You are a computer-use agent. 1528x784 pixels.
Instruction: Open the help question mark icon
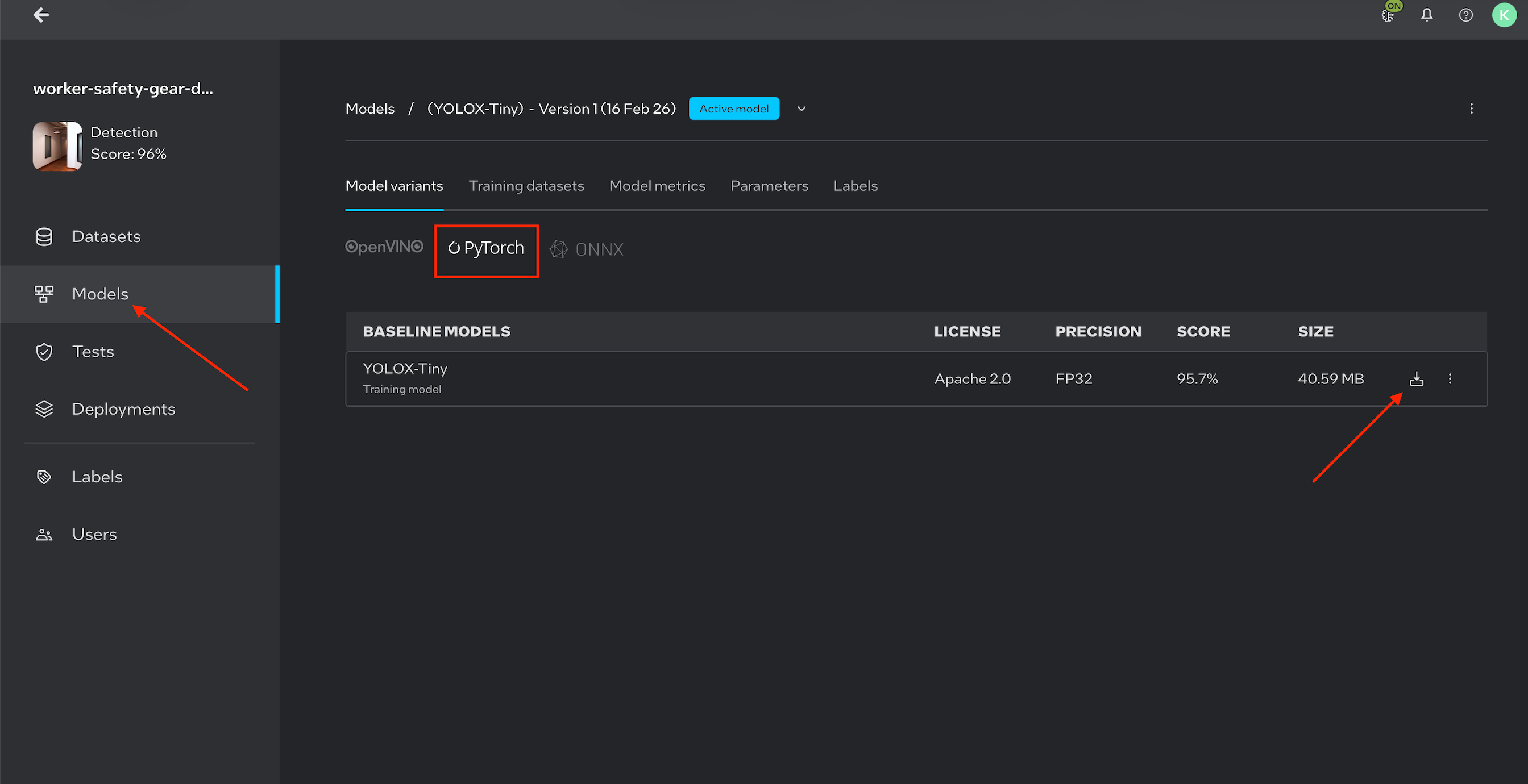pos(1465,15)
